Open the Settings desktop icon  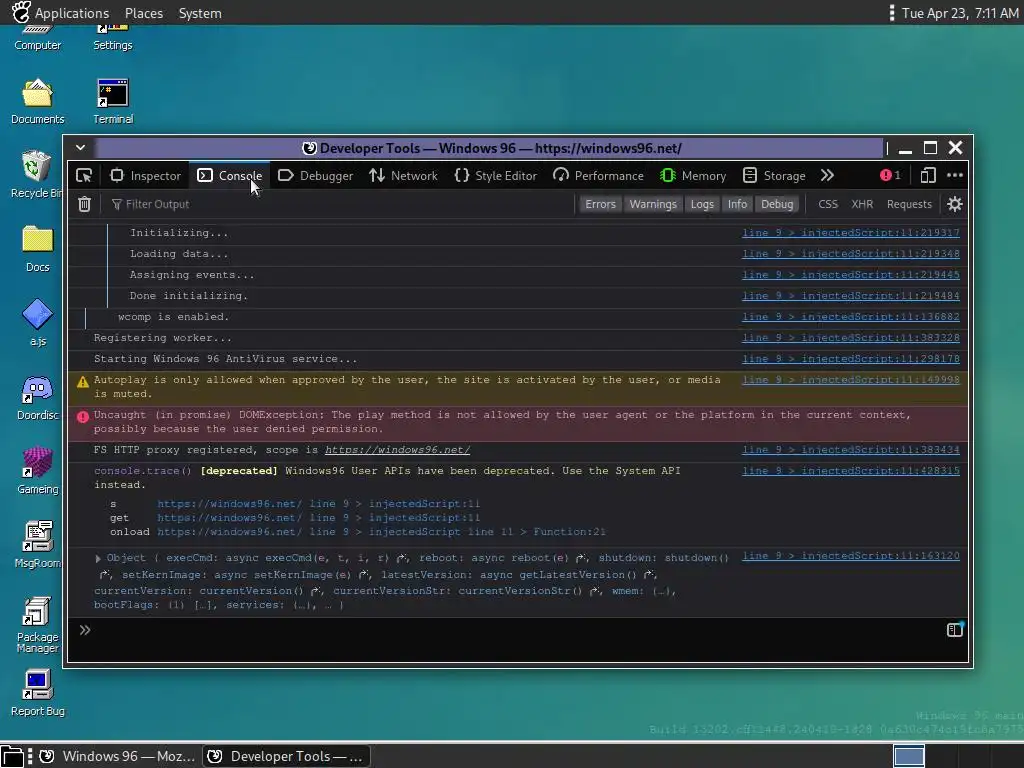coord(112,37)
